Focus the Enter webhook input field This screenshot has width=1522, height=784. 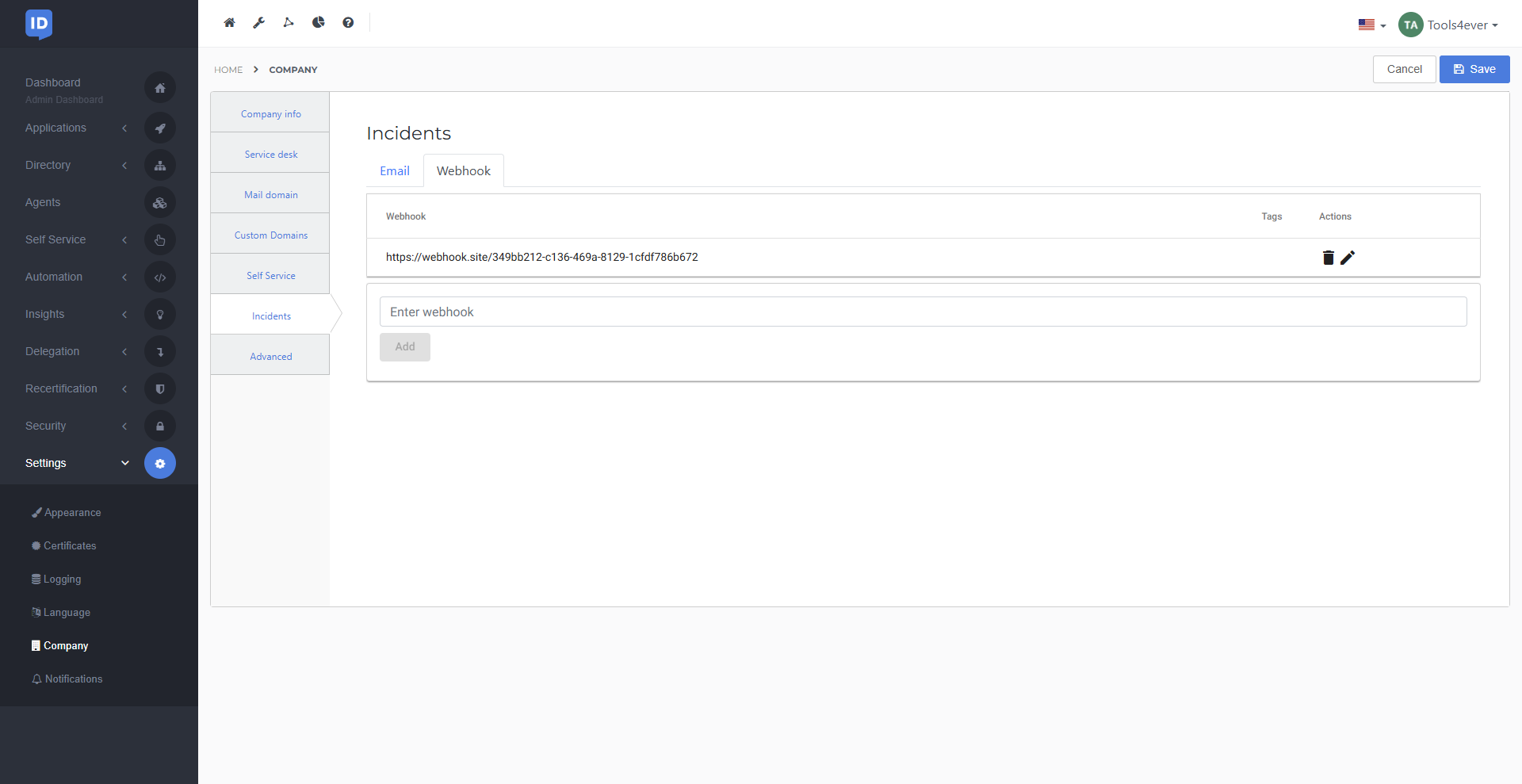[924, 312]
